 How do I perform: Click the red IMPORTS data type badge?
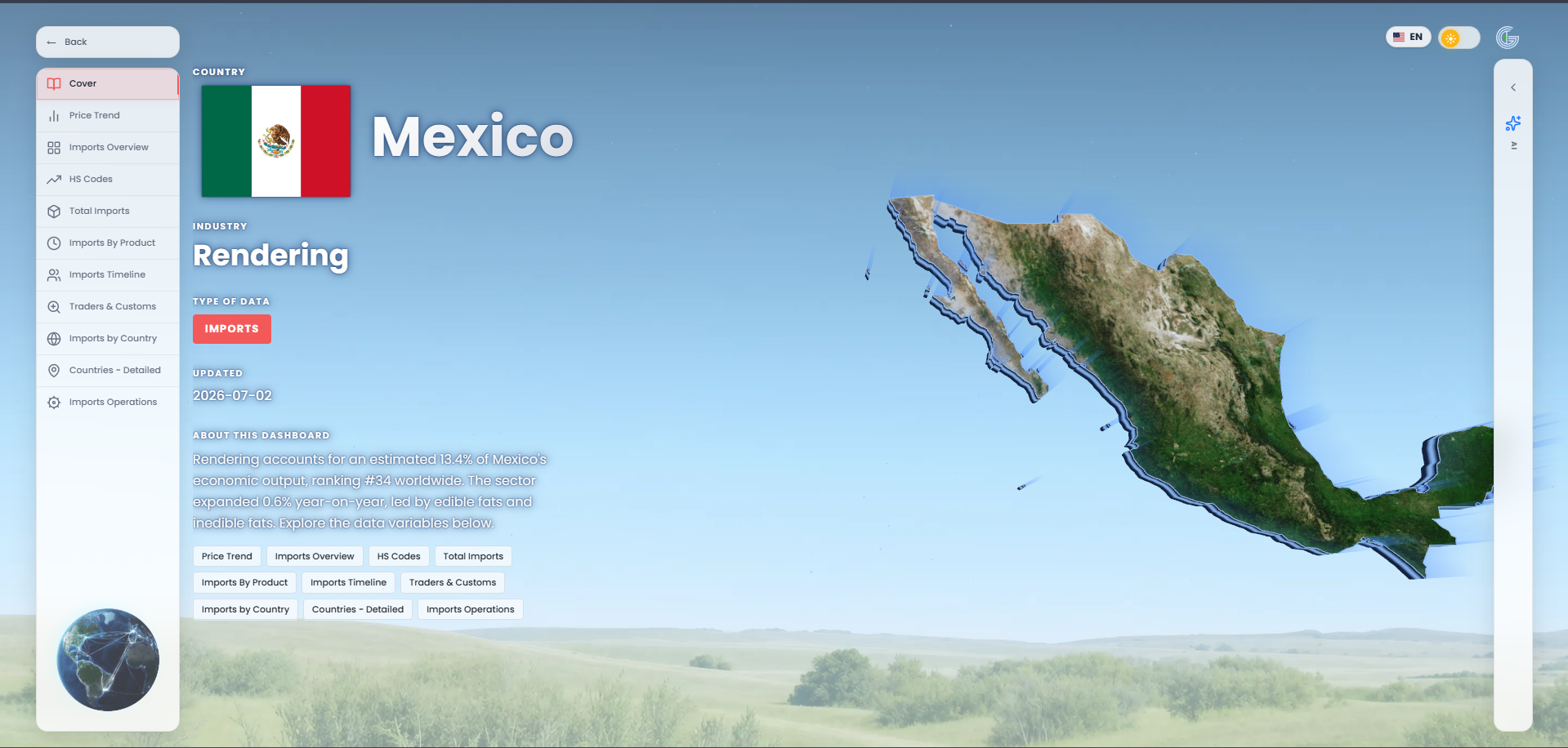(x=232, y=328)
